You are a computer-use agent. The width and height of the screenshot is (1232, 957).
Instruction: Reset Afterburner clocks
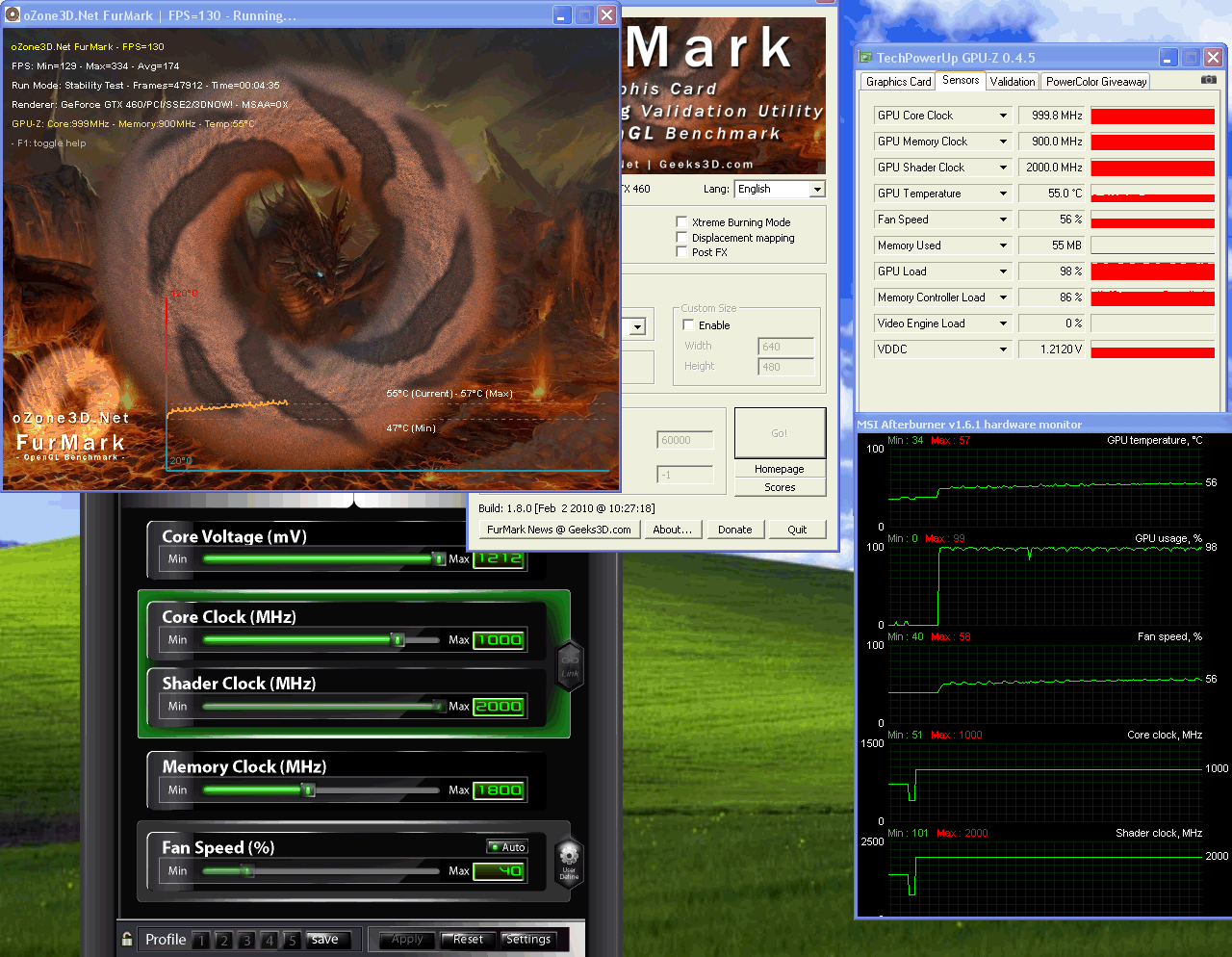click(469, 940)
